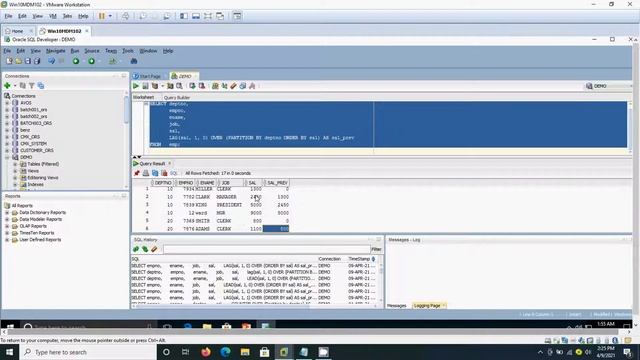Click the green plus New Connection icon
This screenshot has width=640, height=360.
point(7,86)
